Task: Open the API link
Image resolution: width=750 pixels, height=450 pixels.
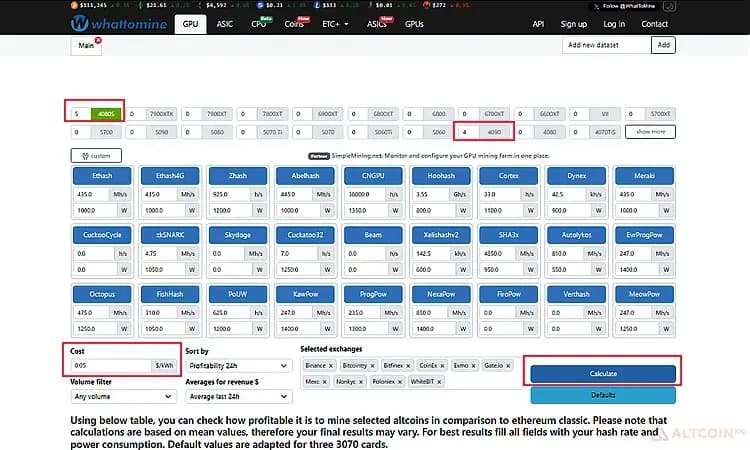Action: tap(538, 24)
